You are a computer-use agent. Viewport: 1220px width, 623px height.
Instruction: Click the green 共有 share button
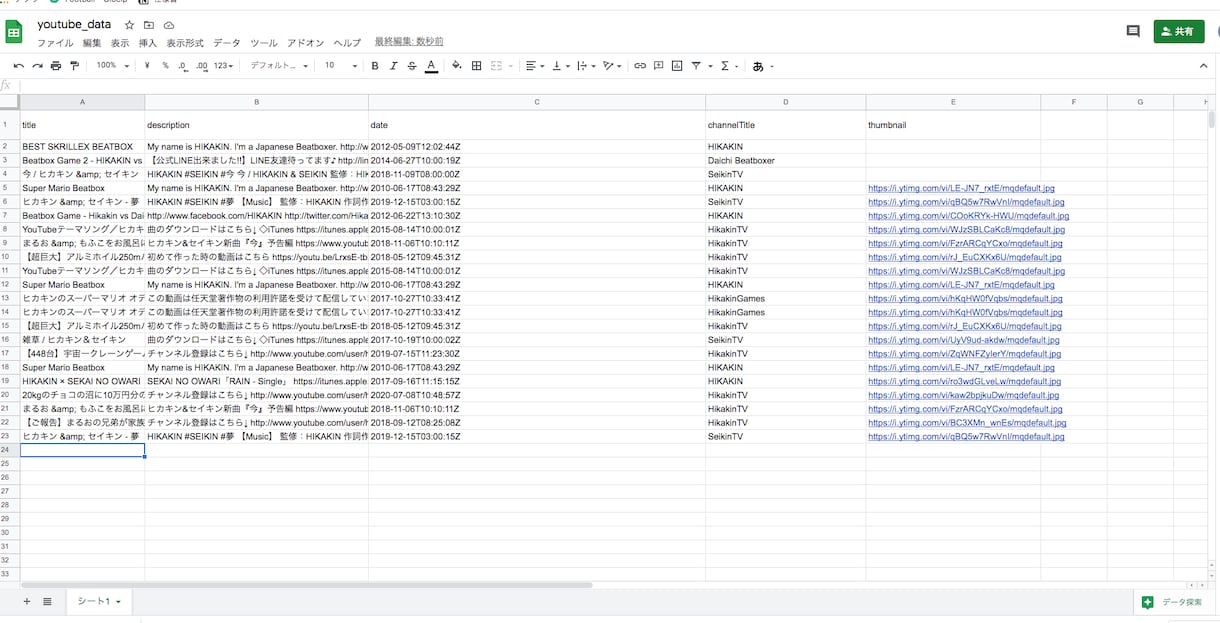pos(1178,31)
